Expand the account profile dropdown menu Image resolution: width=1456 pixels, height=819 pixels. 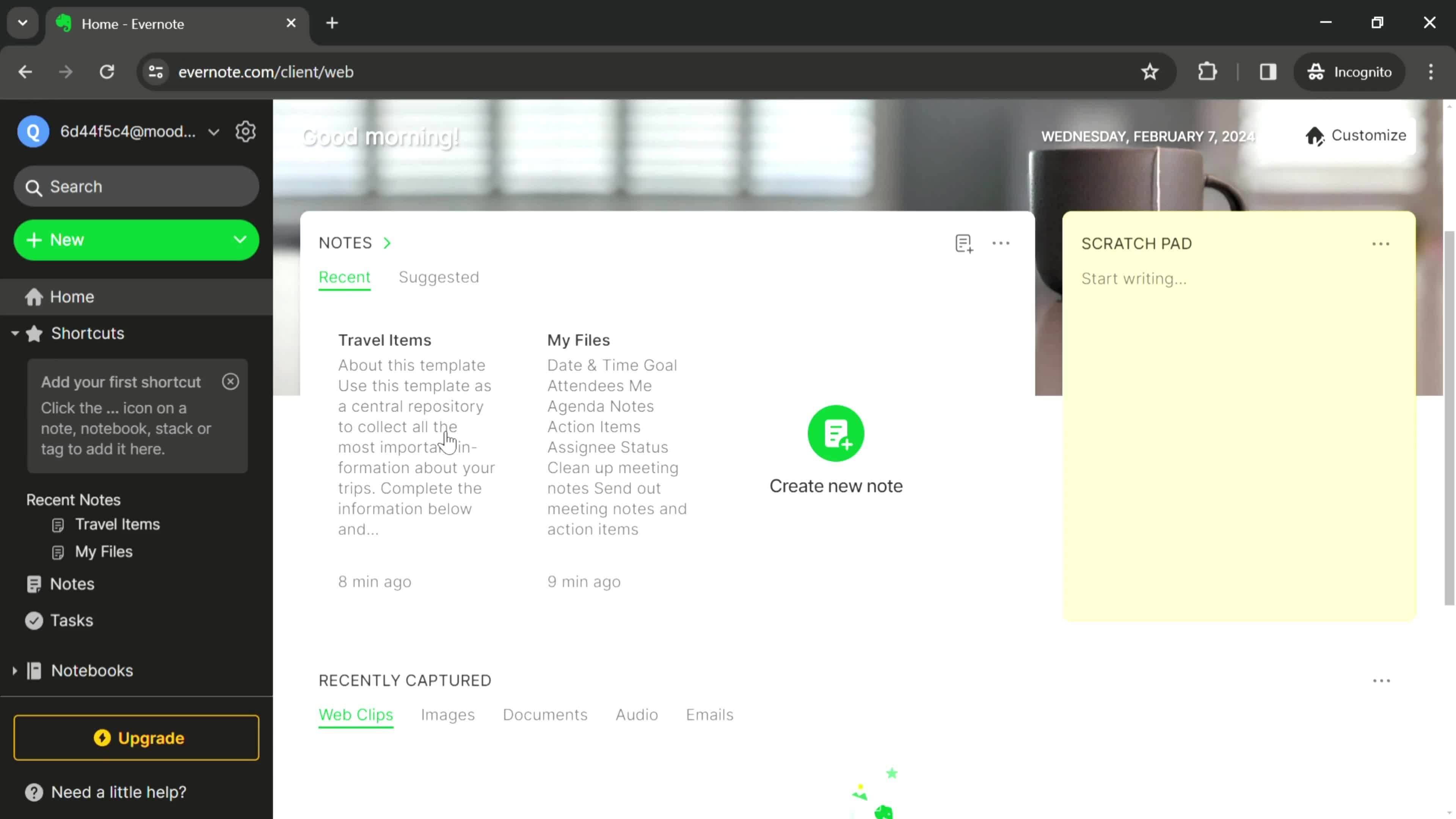pyautogui.click(x=213, y=131)
